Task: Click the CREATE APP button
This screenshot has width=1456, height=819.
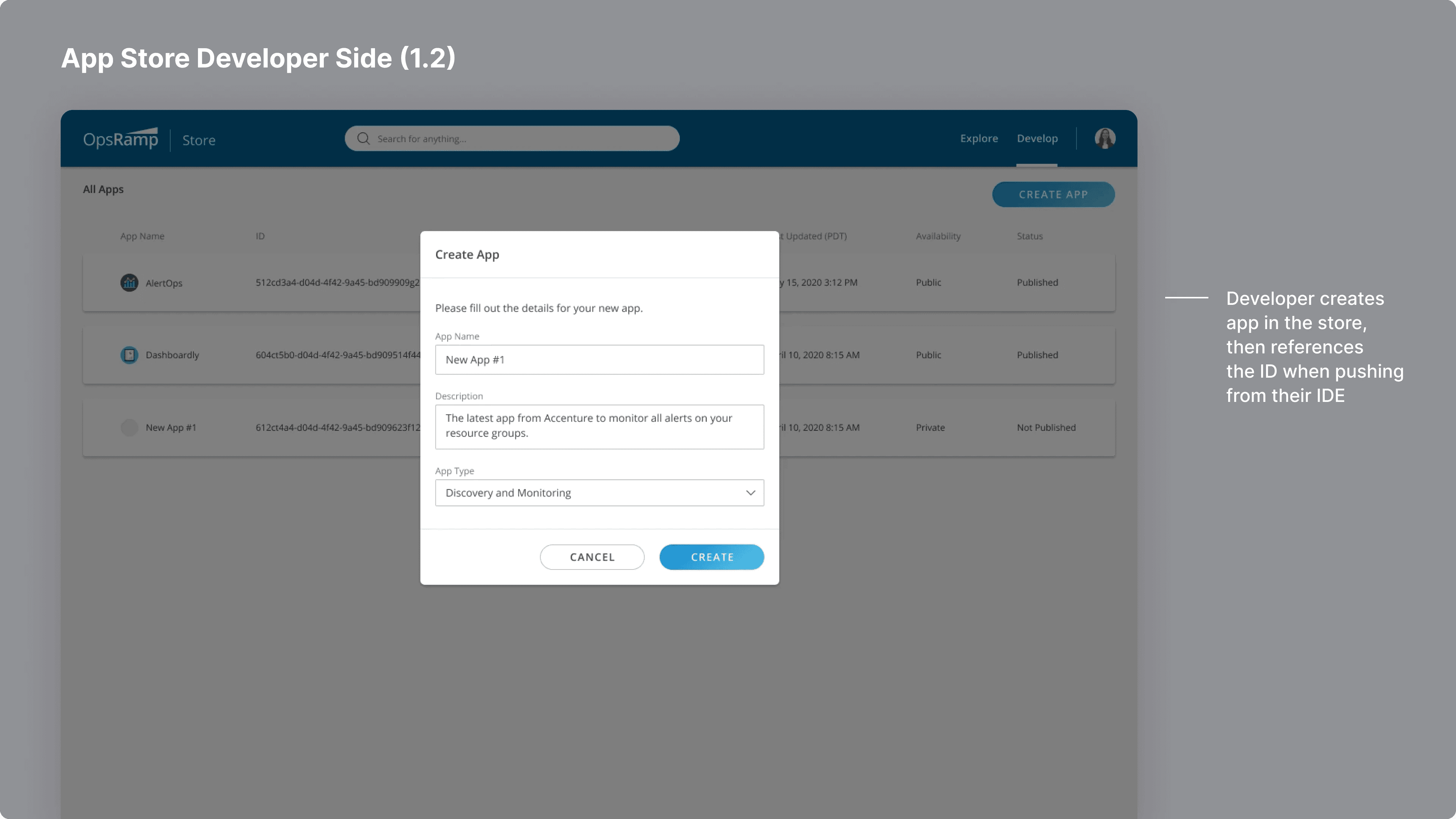Action: [x=1053, y=195]
